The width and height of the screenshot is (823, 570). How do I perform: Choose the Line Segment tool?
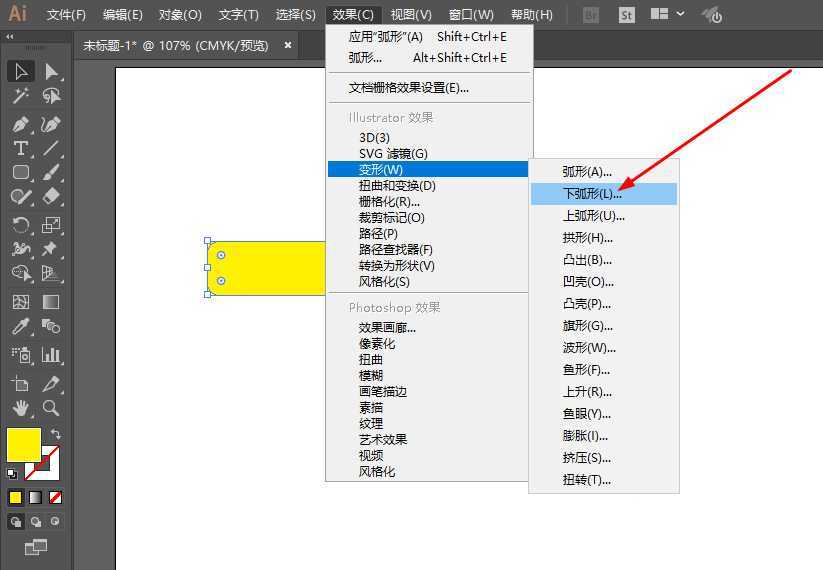(x=51, y=149)
